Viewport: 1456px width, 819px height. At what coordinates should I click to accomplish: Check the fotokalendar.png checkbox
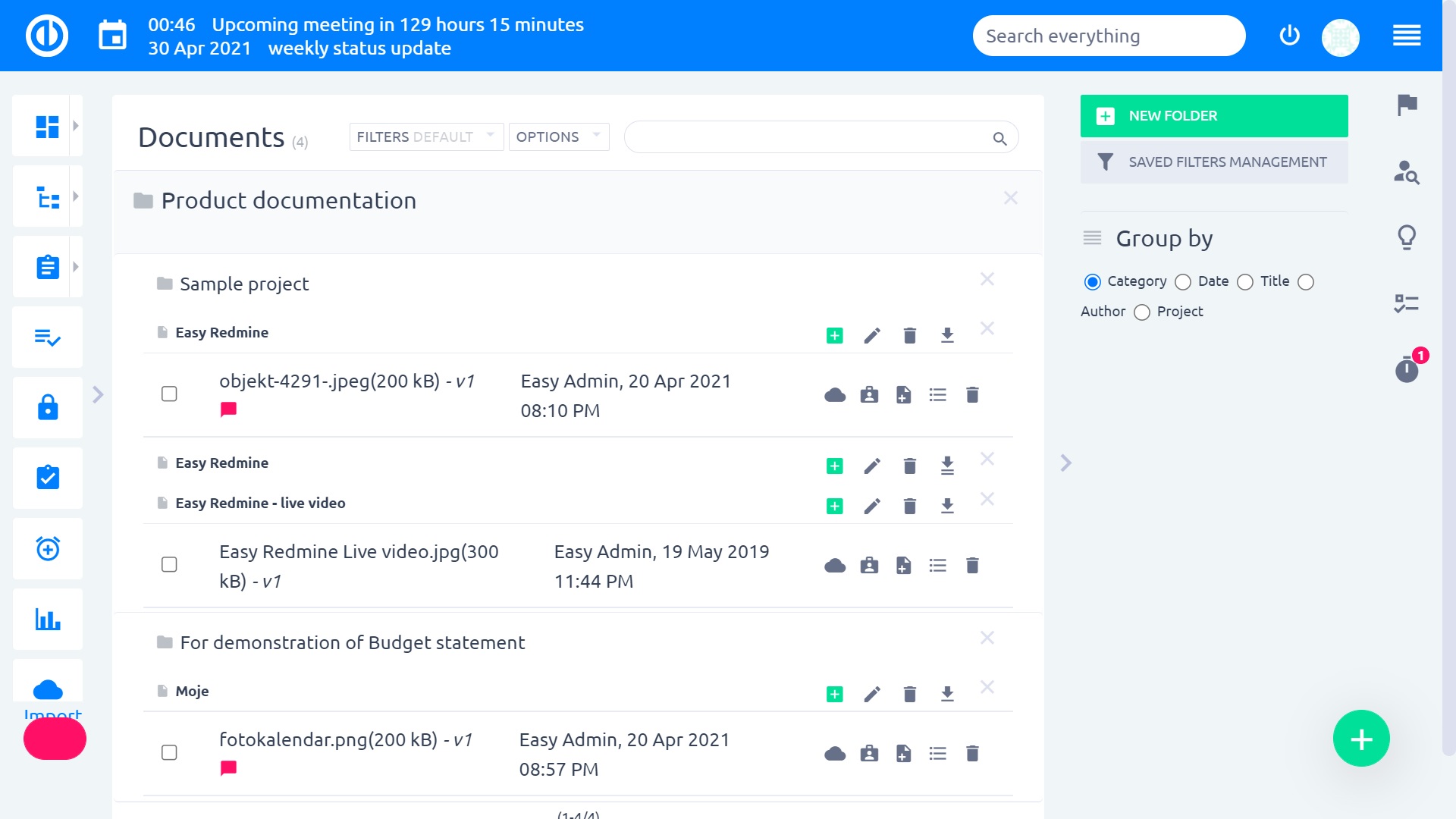[169, 752]
